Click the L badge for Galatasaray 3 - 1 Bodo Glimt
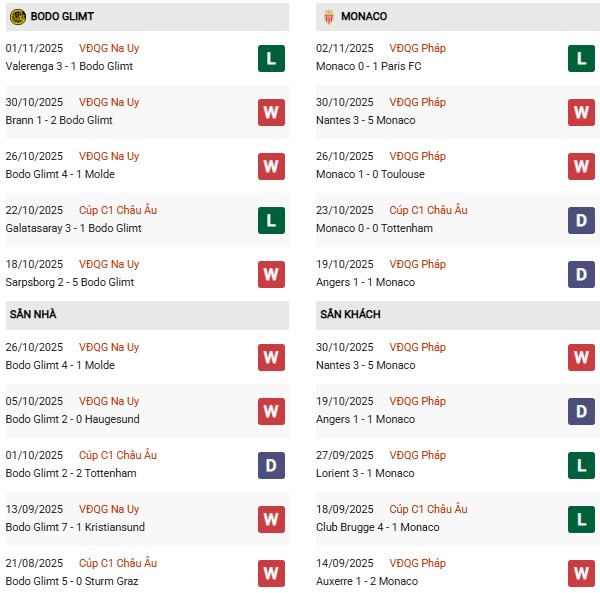This screenshot has height=593, width=600. (270, 220)
